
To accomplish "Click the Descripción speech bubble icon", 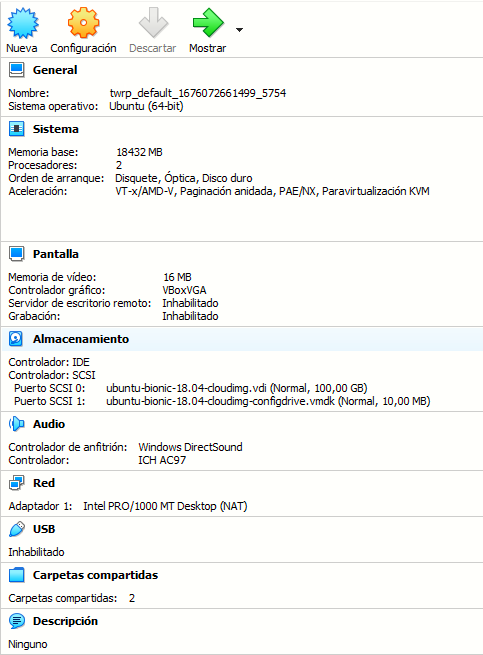I will click(x=17, y=621).
